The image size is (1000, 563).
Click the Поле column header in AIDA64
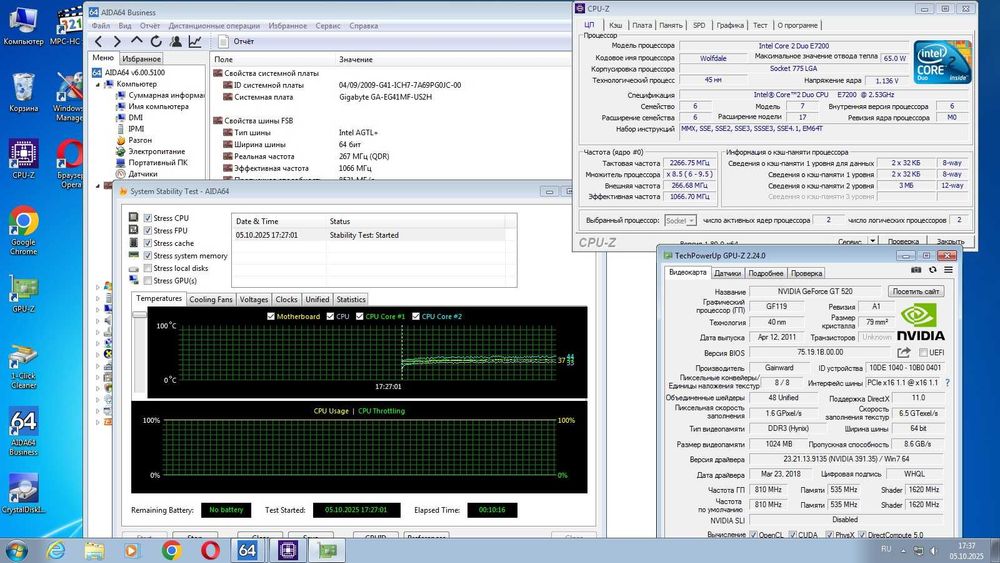(223, 59)
